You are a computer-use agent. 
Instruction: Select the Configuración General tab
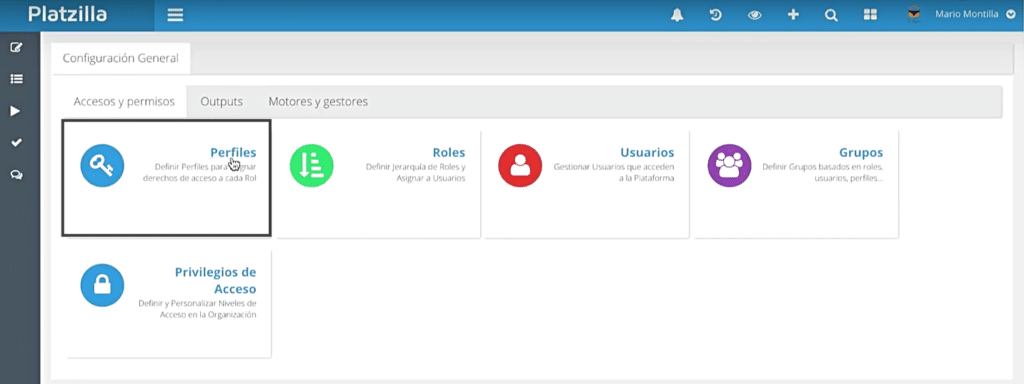pos(121,58)
